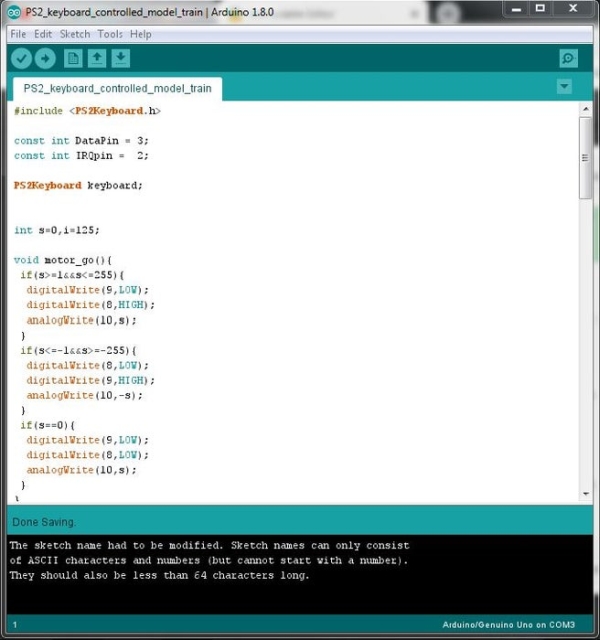Viewport: 600px width, 640px height.
Task: Click the 'if(s<=-1&&s>=-255){' line
Action: click(78, 350)
